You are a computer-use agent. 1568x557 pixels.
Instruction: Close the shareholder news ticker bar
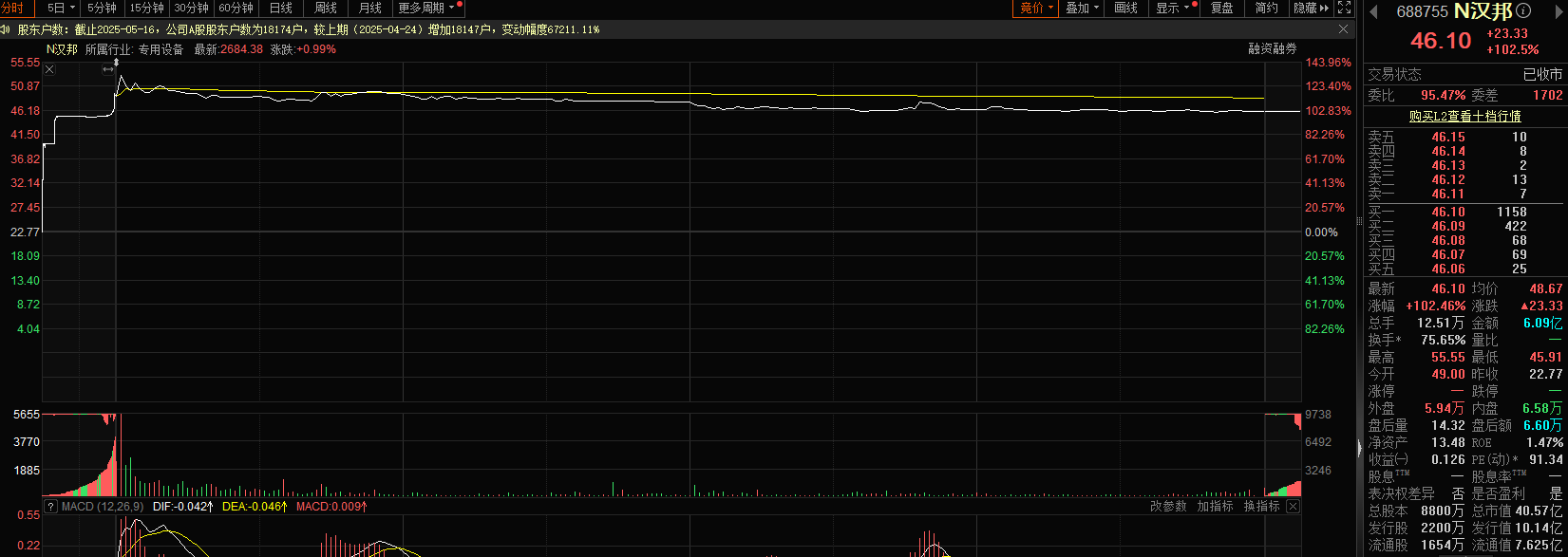click(1344, 29)
